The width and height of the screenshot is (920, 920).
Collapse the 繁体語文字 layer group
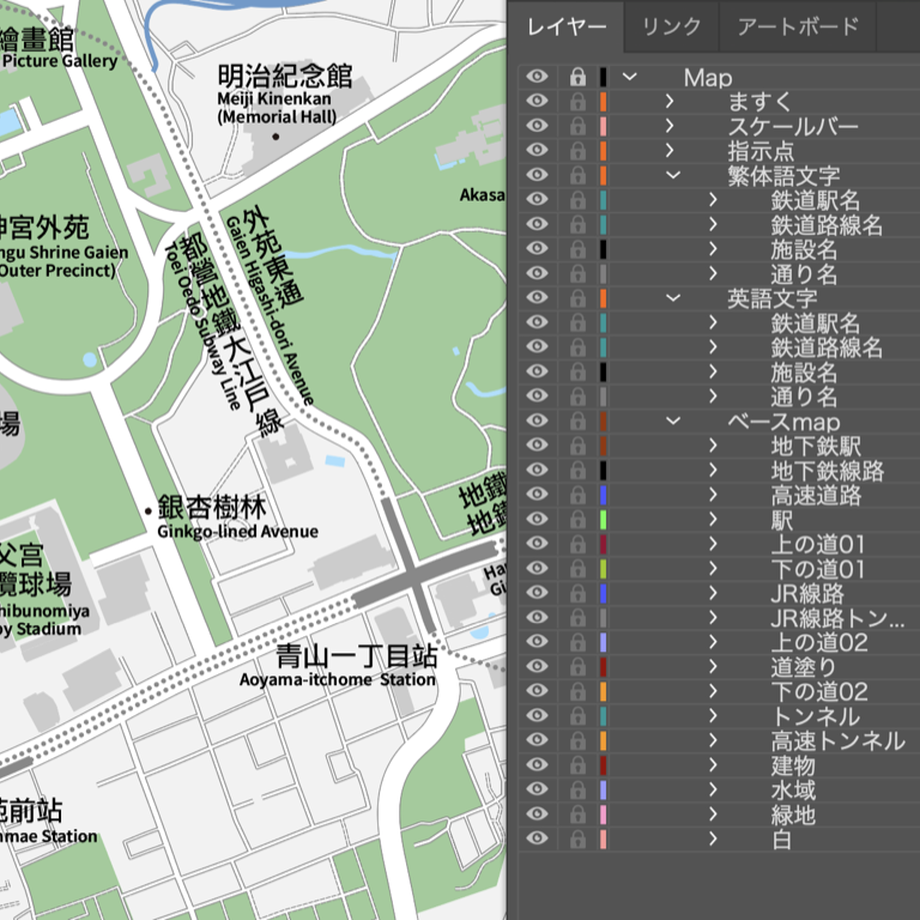(673, 175)
